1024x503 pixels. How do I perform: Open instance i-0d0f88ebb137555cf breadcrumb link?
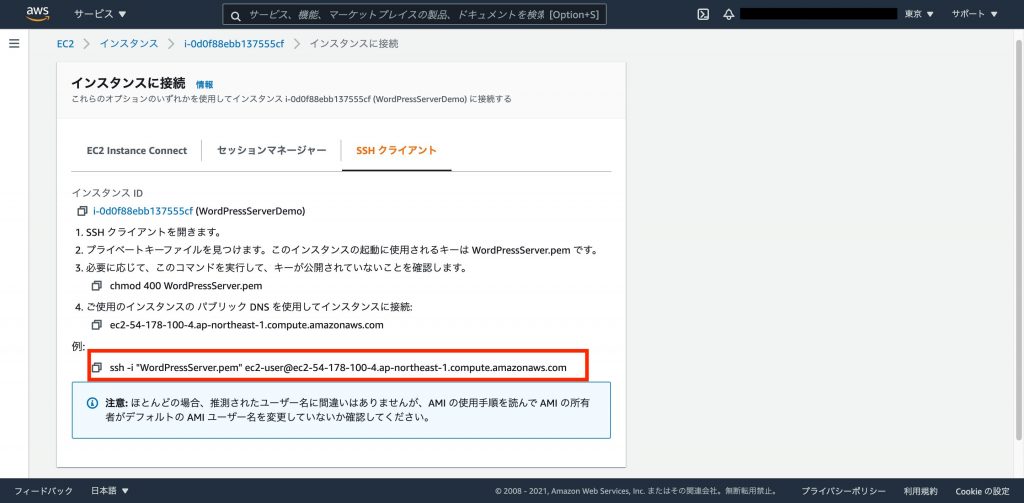[x=234, y=44]
